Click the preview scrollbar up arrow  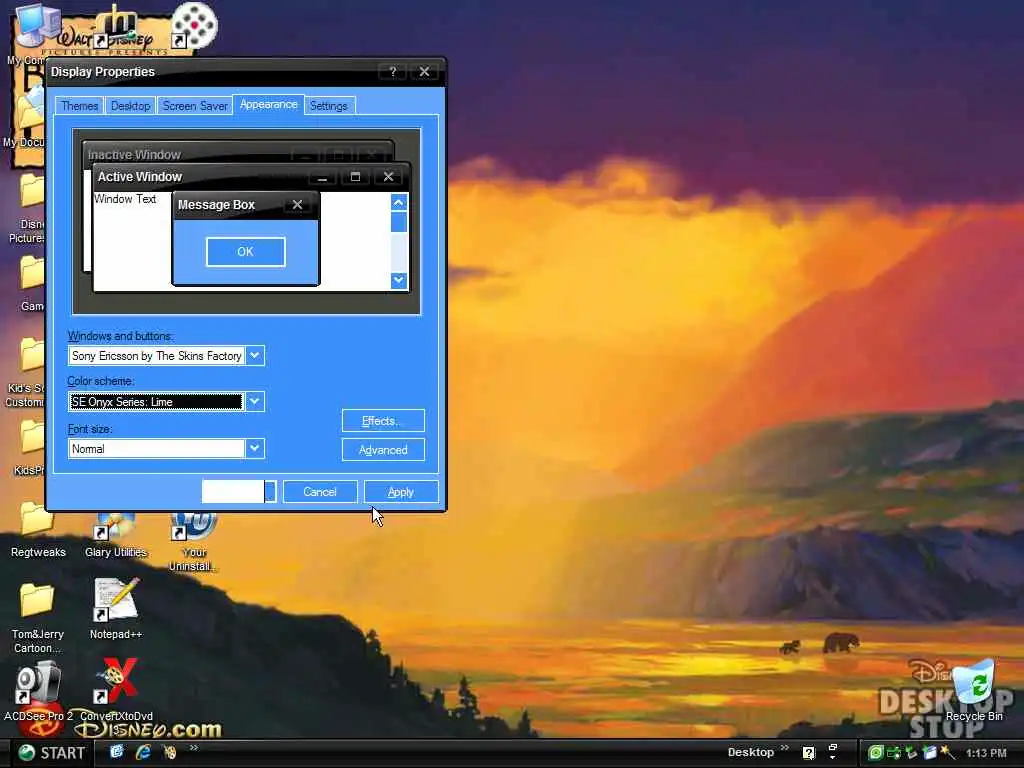click(x=399, y=202)
